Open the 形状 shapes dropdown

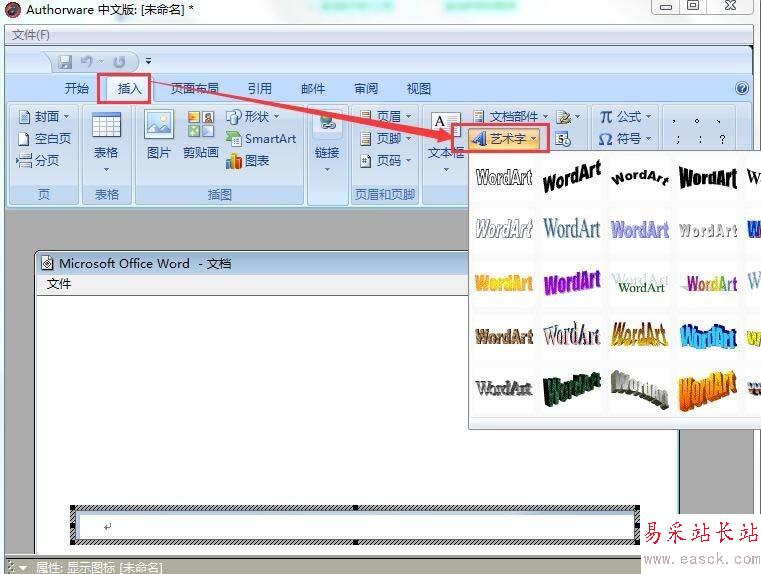click(252, 116)
